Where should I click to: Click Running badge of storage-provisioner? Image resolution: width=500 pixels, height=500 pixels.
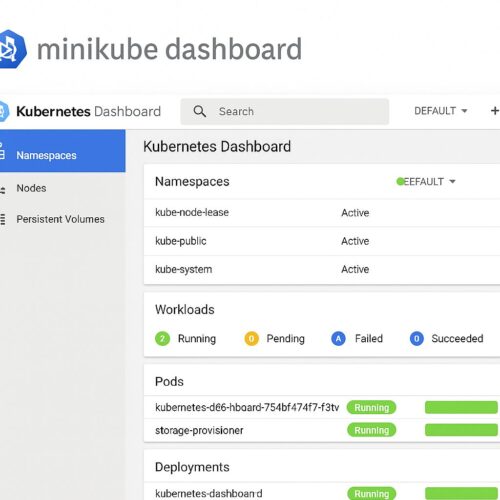(x=372, y=430)
